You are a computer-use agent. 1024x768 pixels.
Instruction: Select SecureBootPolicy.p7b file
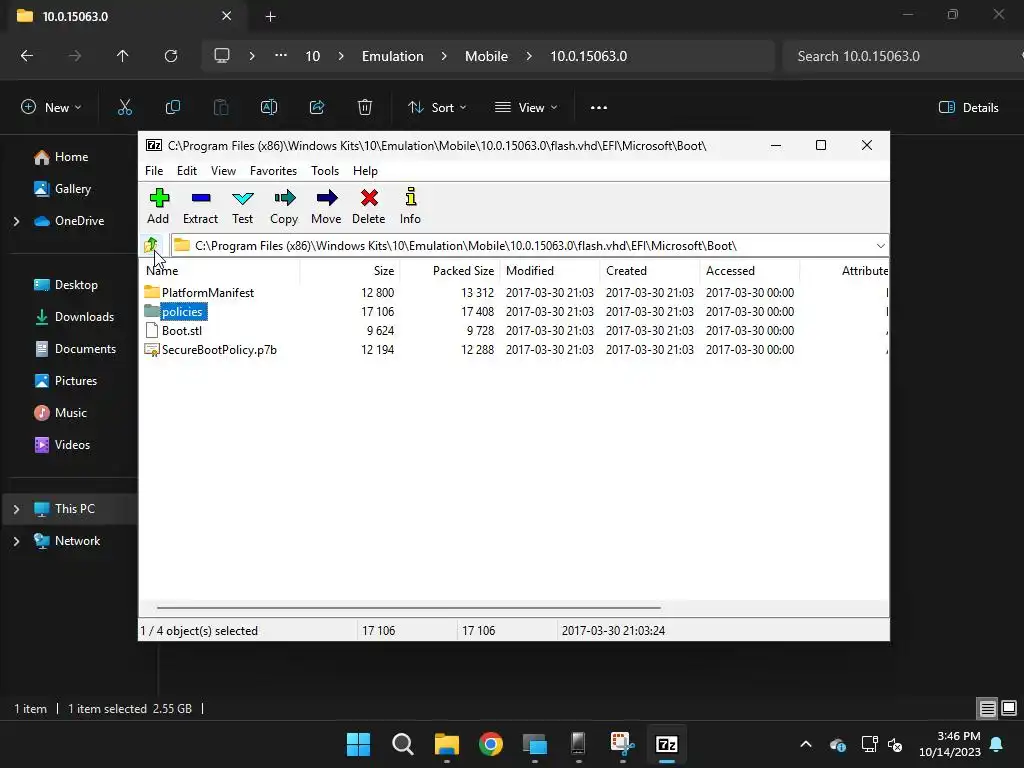(x=219, y=349)
